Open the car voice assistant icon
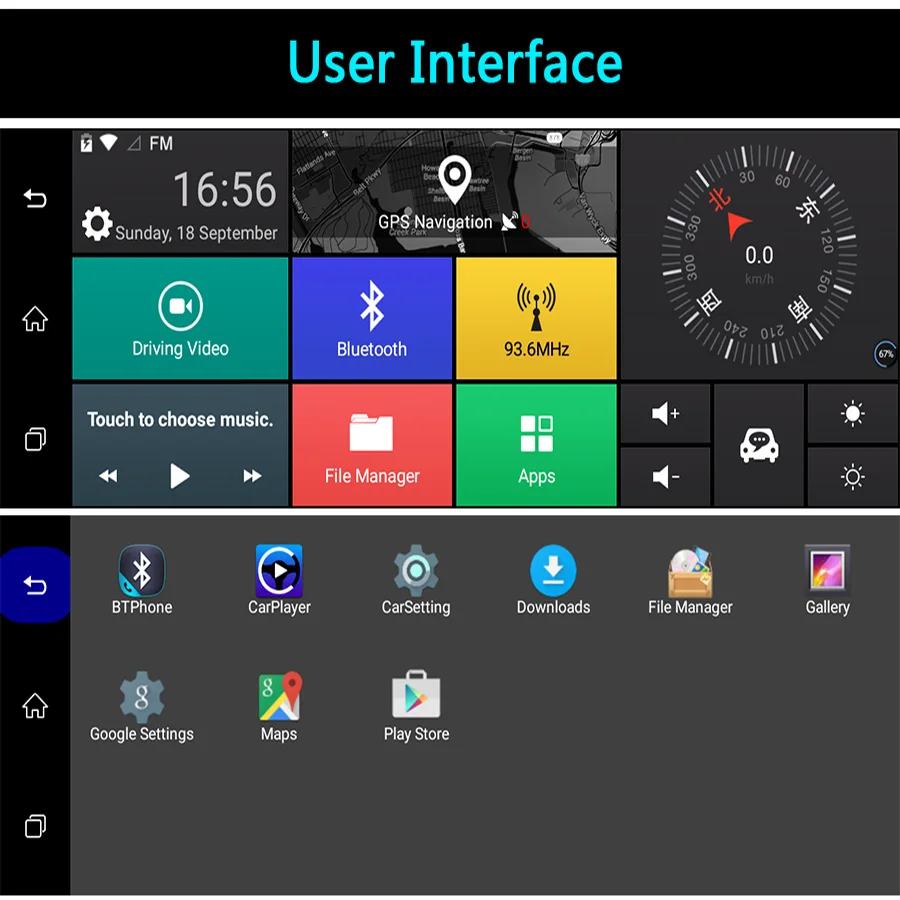The width and height of the screenshot is (900, 900). [x=759, y=445]
